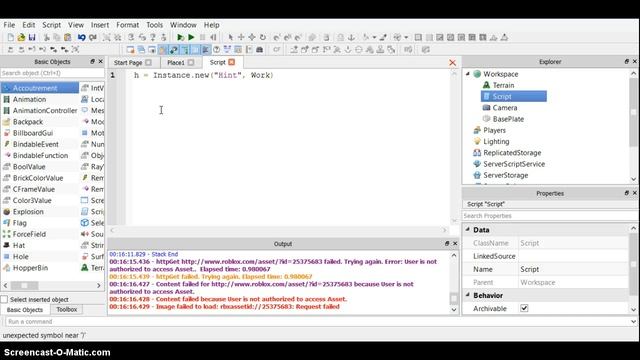Click the blue Undo arrow icon

click(82, 38)
